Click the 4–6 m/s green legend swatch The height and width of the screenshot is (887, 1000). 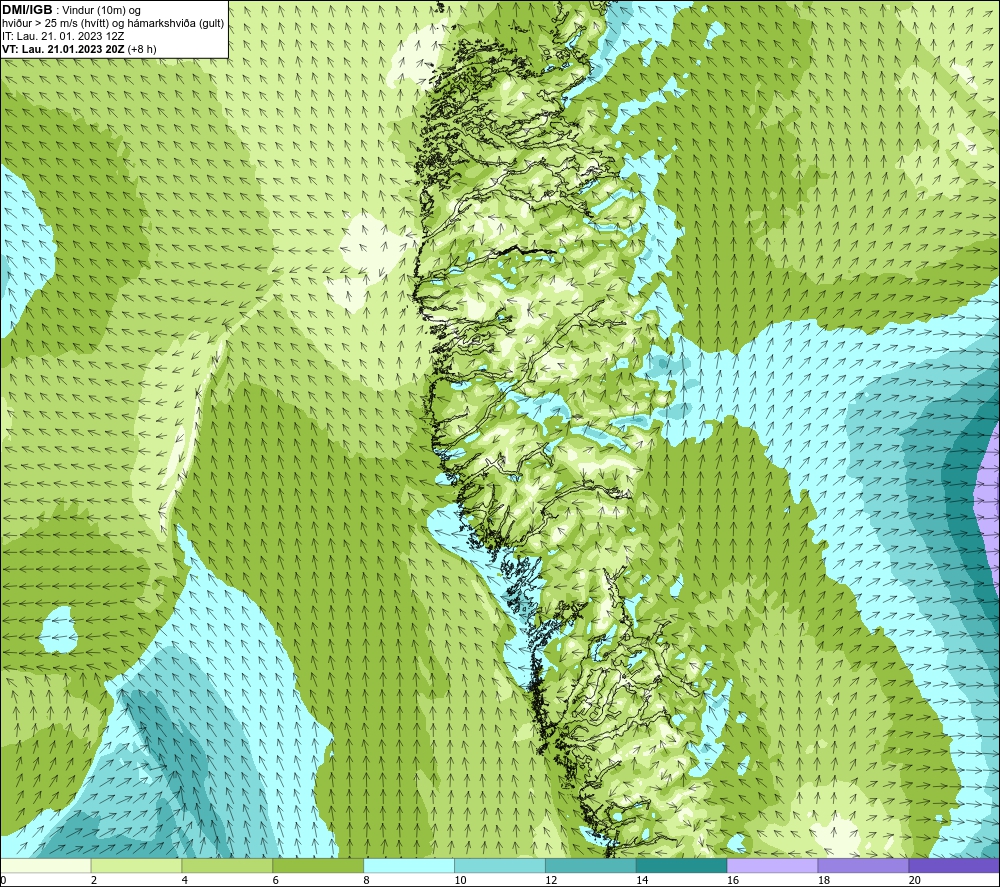pyautogui.click(x=227, y=865)
